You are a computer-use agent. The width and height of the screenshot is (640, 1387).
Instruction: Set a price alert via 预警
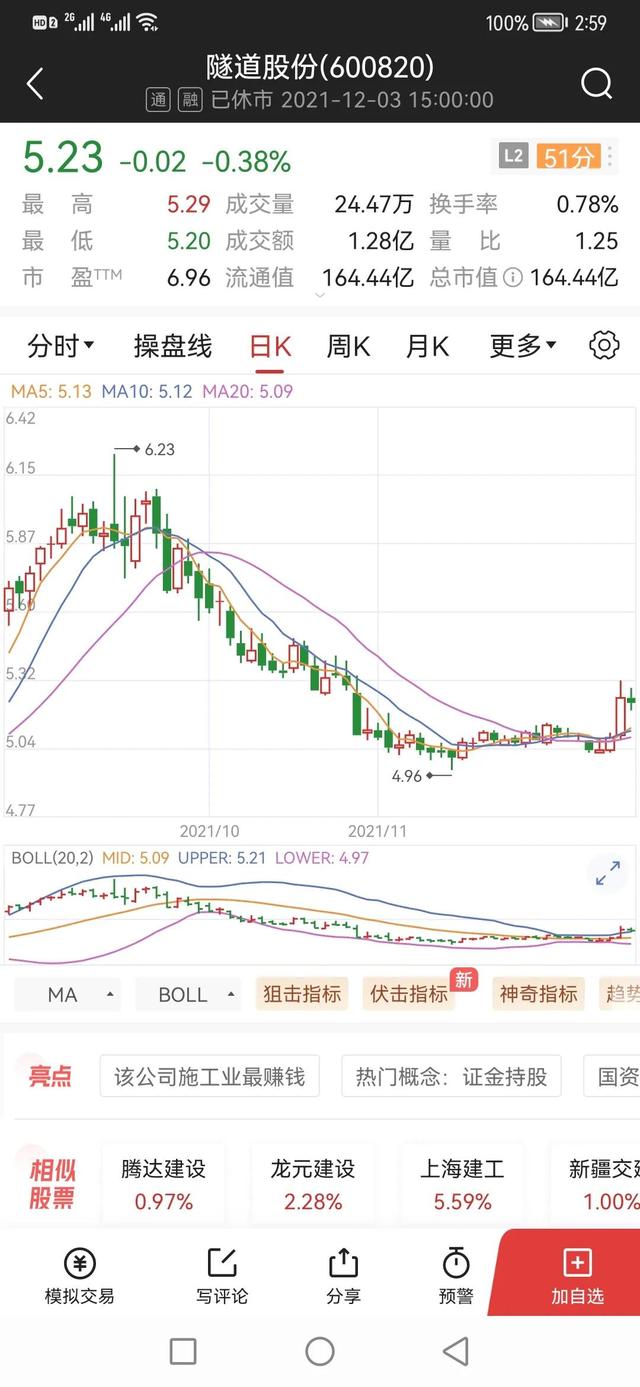456,1276
